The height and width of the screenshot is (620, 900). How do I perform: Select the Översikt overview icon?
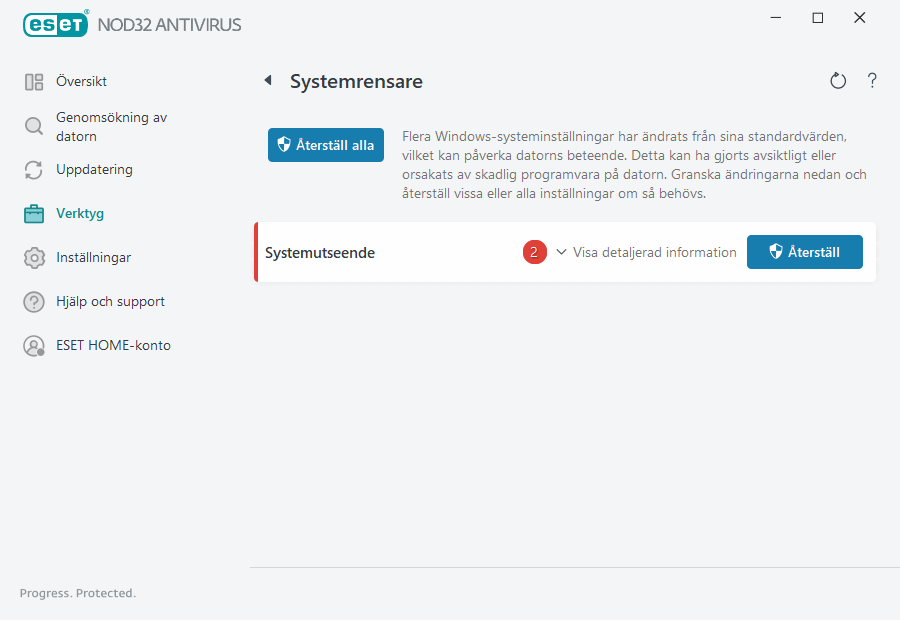pos(34,81)
